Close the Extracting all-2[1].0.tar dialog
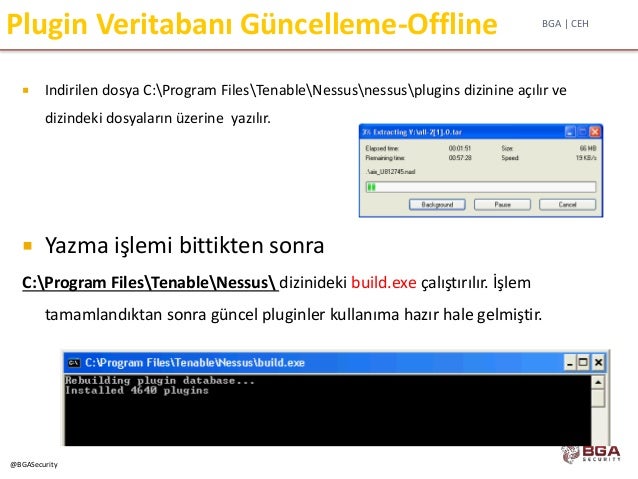Screen dimensions: 638x479 coord(594,131)
